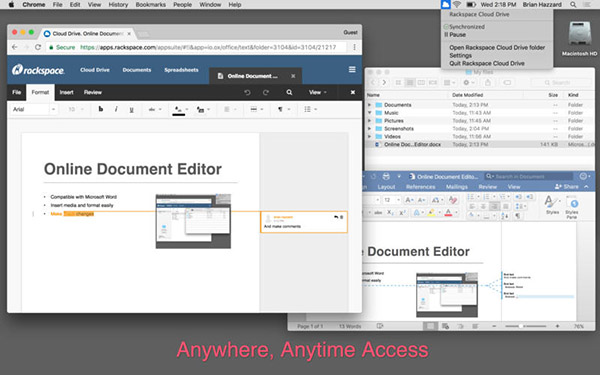The height and width of the screenshot is (375, 600).
Task: Open the View dropdown in the editor
Action: (x=318, y=92)
